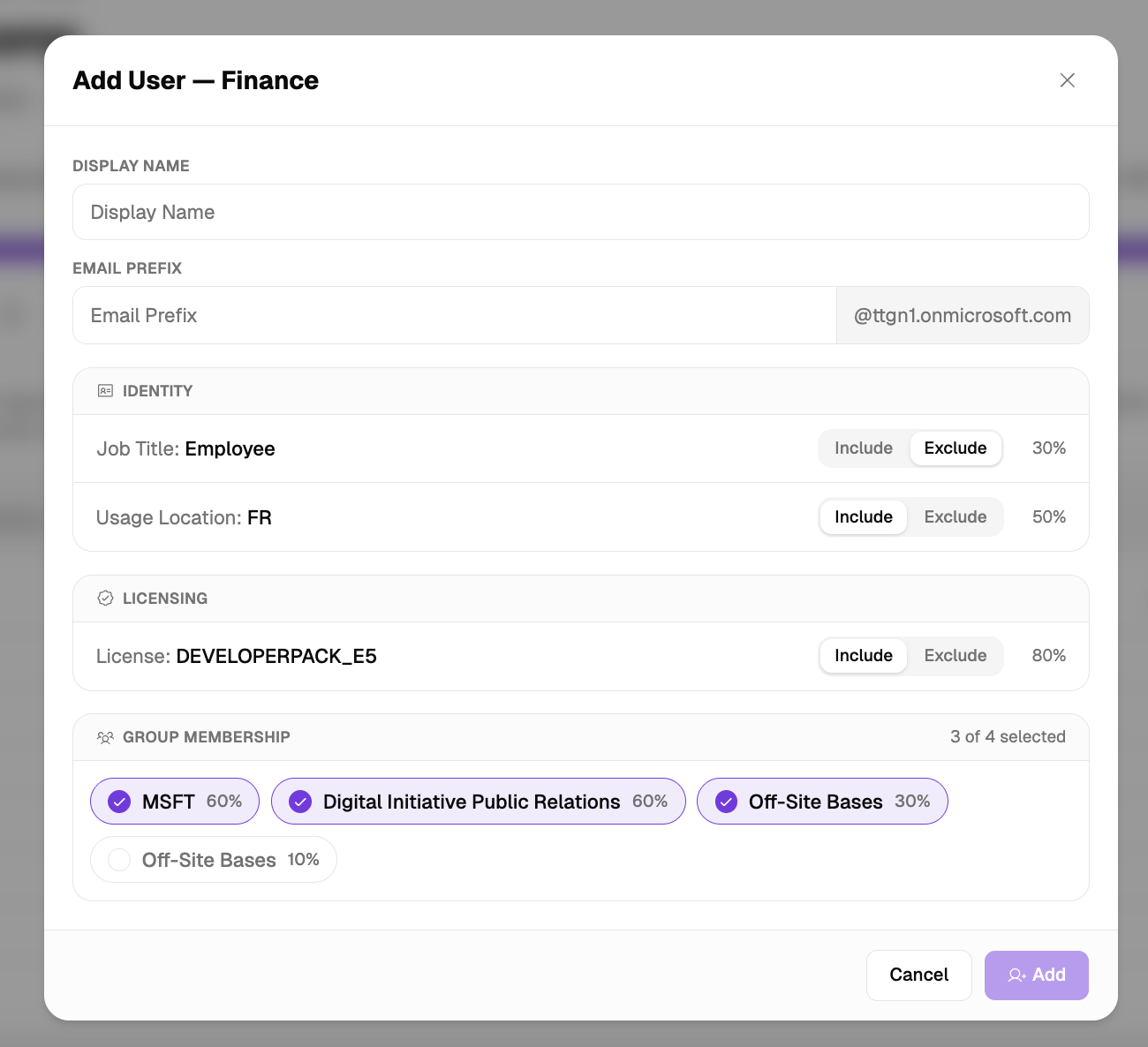Deselect the MSFT group chip

coord(175,802)
